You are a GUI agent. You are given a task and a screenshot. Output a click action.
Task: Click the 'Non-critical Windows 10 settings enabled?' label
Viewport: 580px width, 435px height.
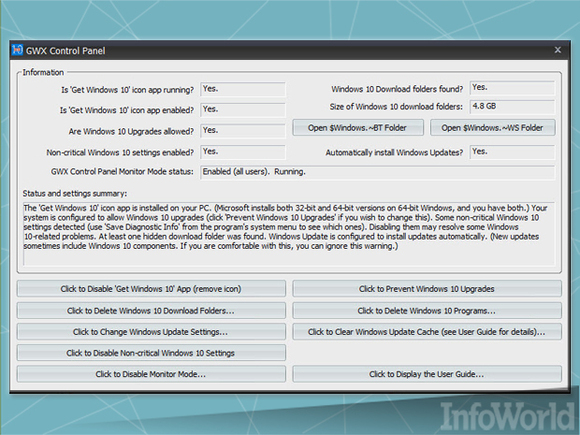click(120, 152)
